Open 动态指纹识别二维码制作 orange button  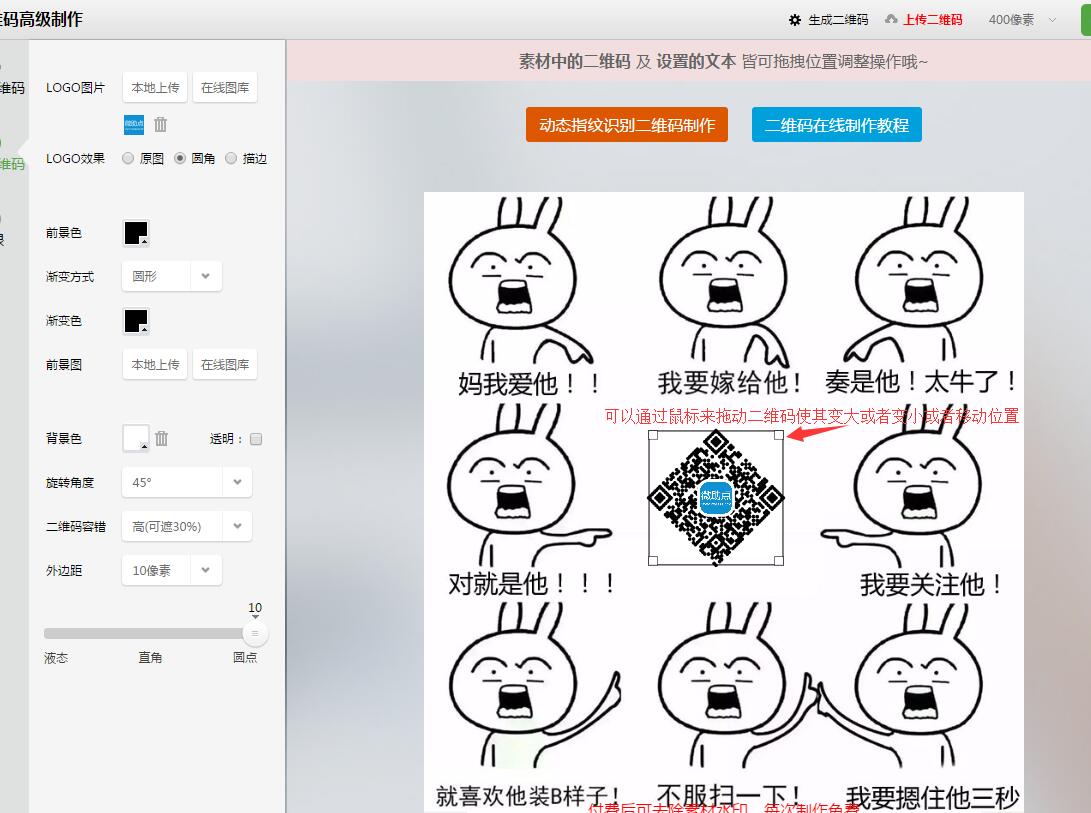coord(627,125)
